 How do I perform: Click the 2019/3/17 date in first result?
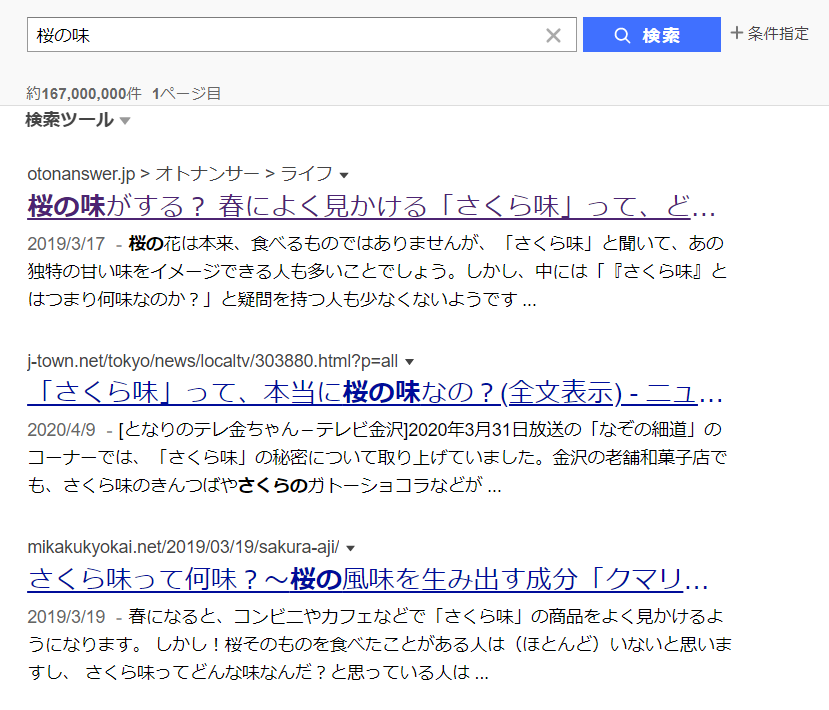pos(66,244)
